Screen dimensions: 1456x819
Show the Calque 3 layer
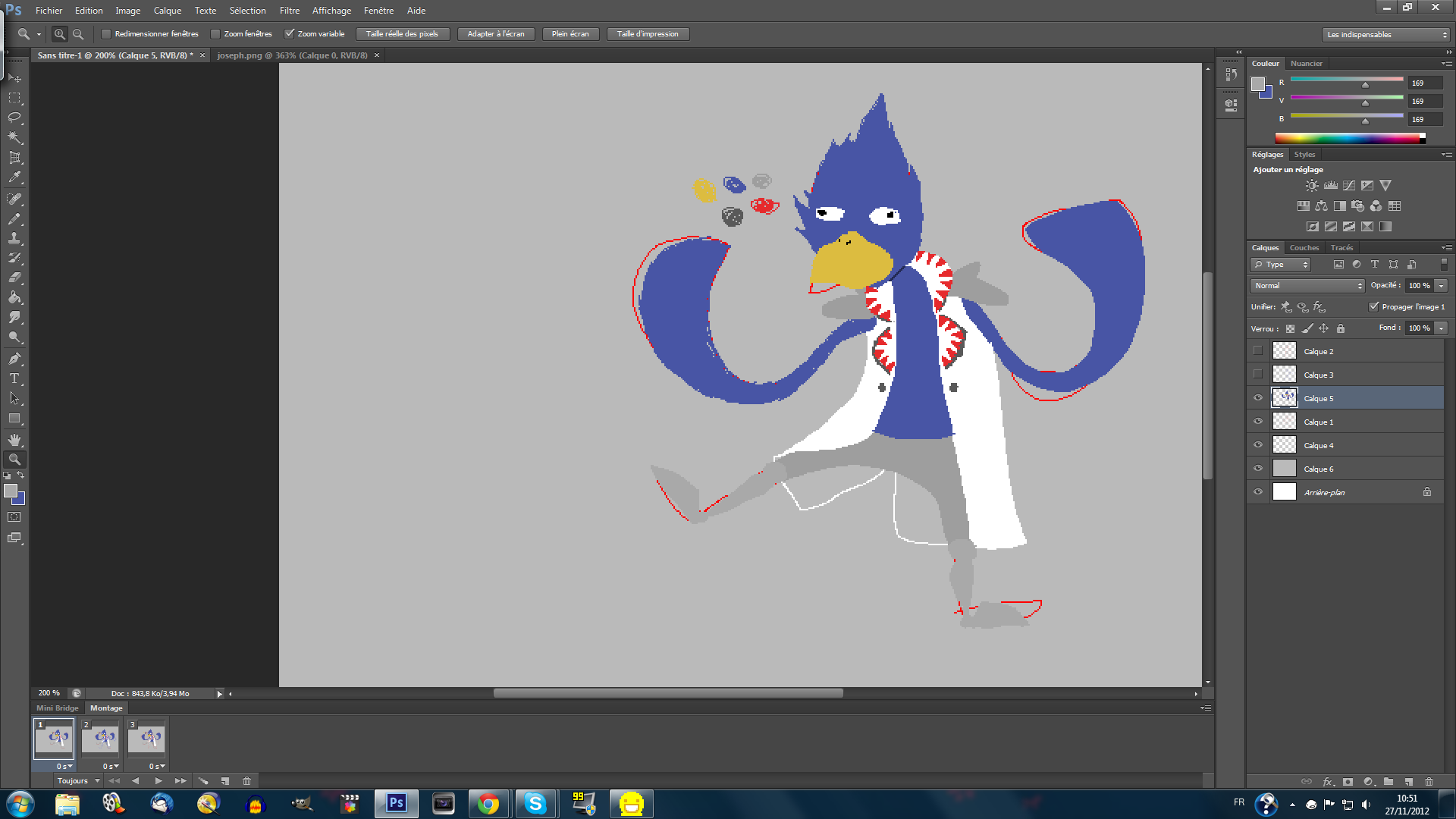1258,375
